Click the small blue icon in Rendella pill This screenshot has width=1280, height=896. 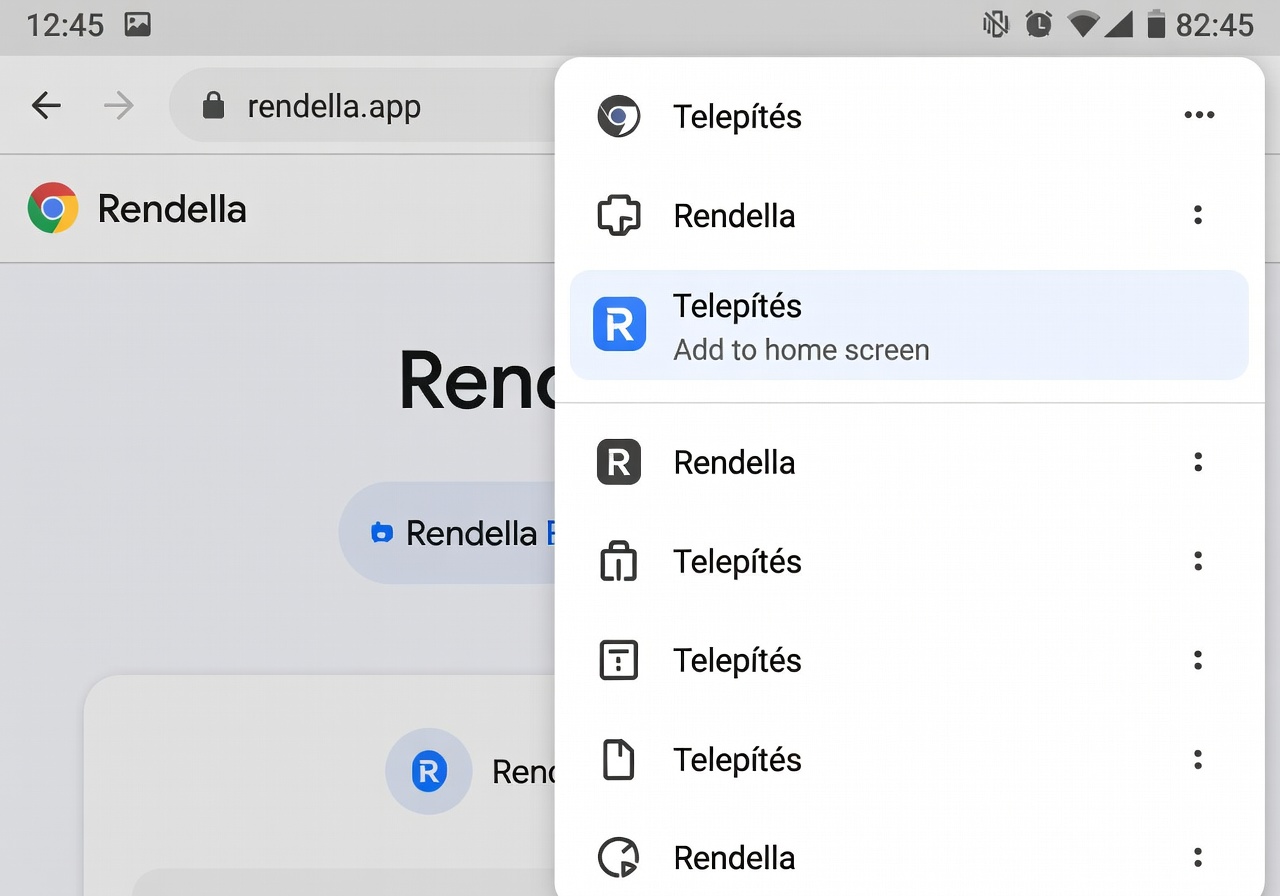(x=381, y=533)
